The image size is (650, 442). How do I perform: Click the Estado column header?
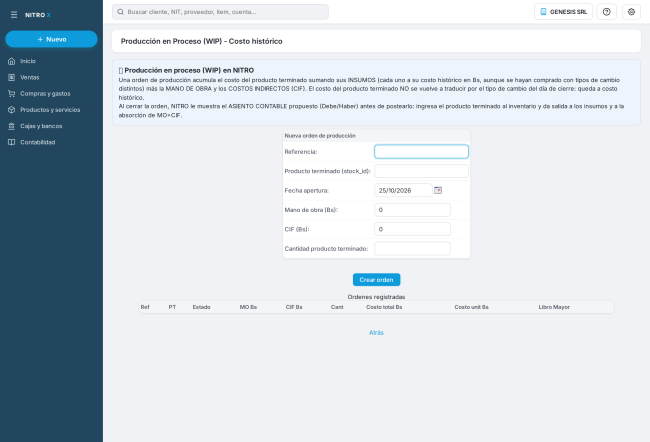(x=201, y=307)
